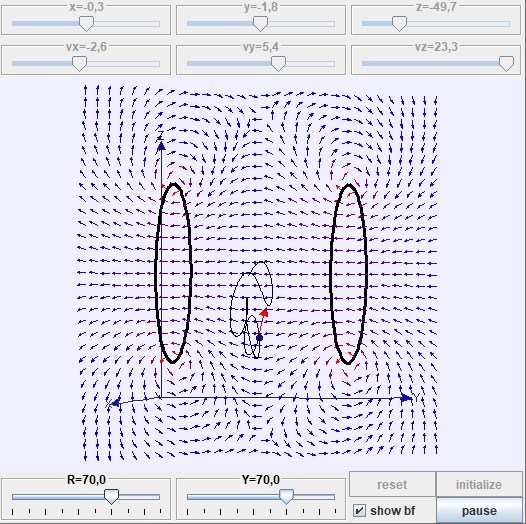The image size is (526, 524).
Task: Click the right end of the z slider track
Action: click(508, 24)
